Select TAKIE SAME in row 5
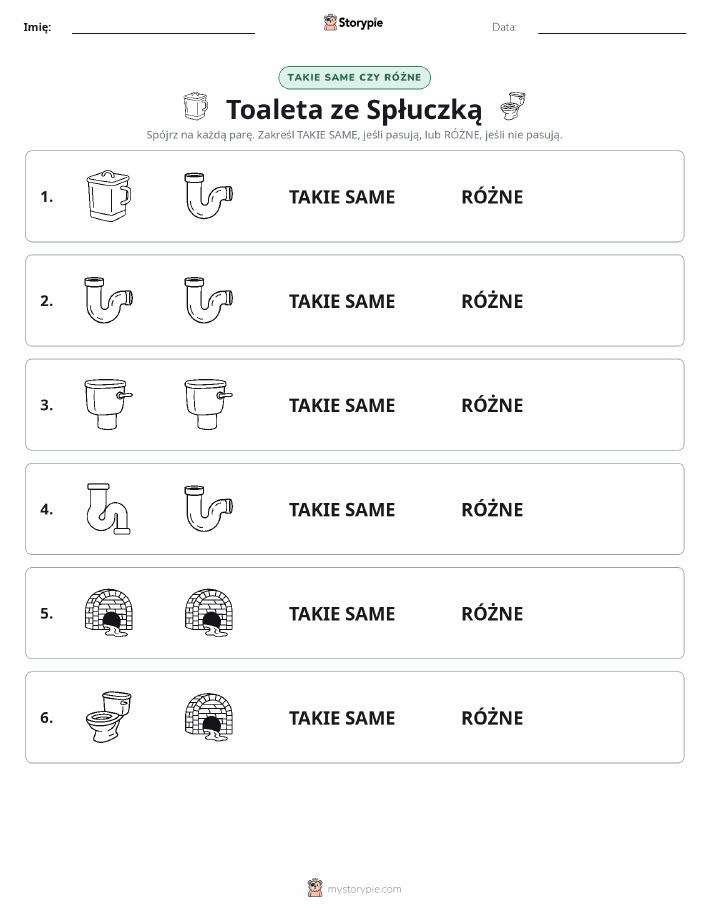 pyautogui.click(x=342, y=613)
